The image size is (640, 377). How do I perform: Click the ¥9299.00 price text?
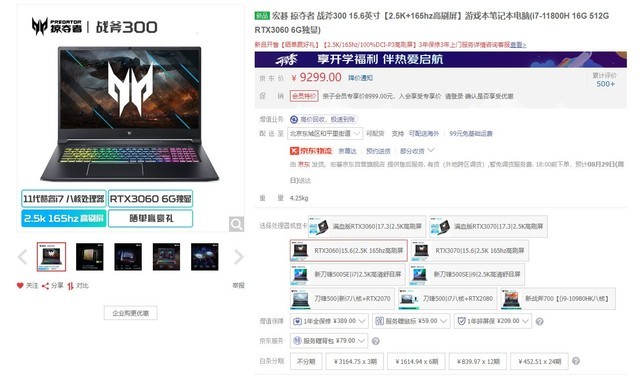point(316,77)
